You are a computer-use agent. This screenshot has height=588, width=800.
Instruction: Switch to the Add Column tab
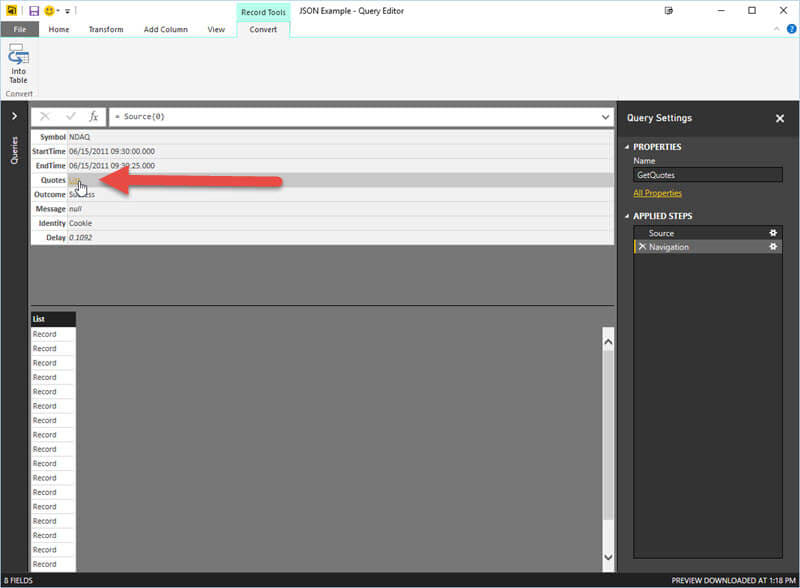click(165, 29)
